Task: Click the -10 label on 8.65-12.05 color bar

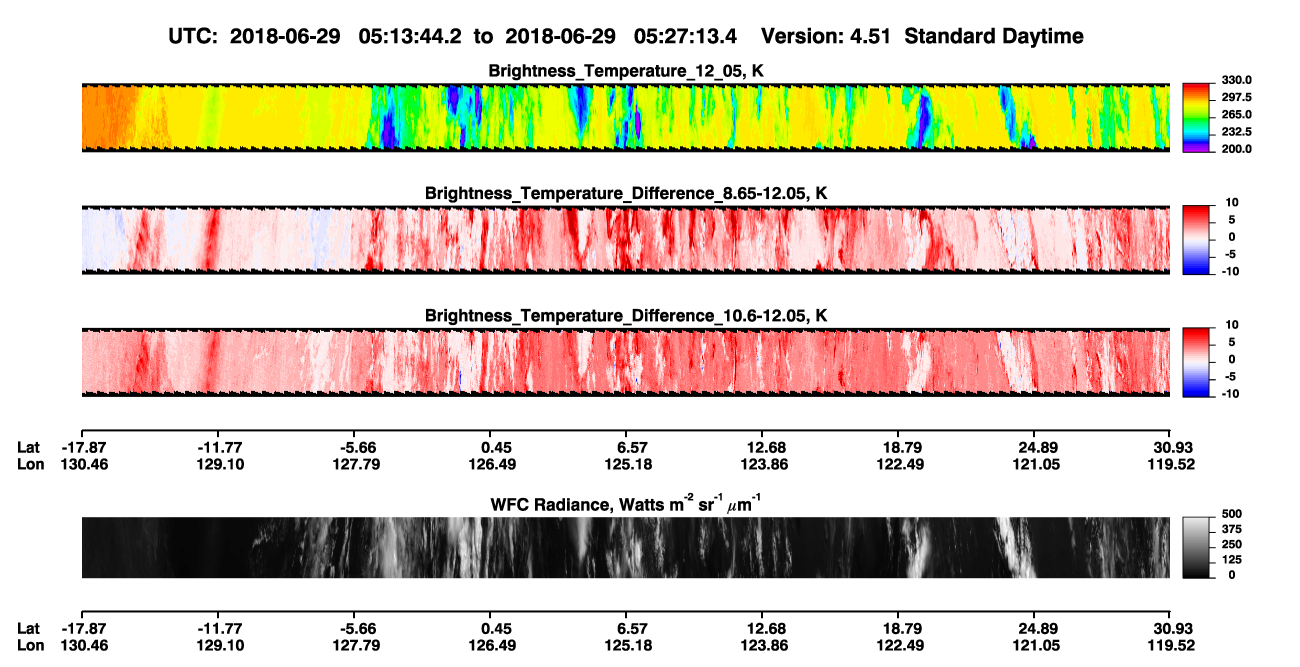Action: pyautogui.click(x=1229, y=271)
